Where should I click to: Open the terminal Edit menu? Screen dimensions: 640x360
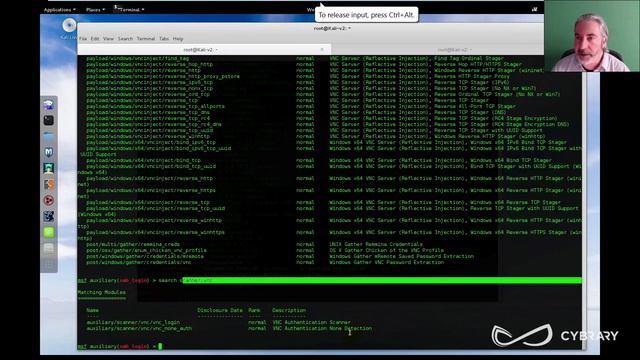point(95,38)
